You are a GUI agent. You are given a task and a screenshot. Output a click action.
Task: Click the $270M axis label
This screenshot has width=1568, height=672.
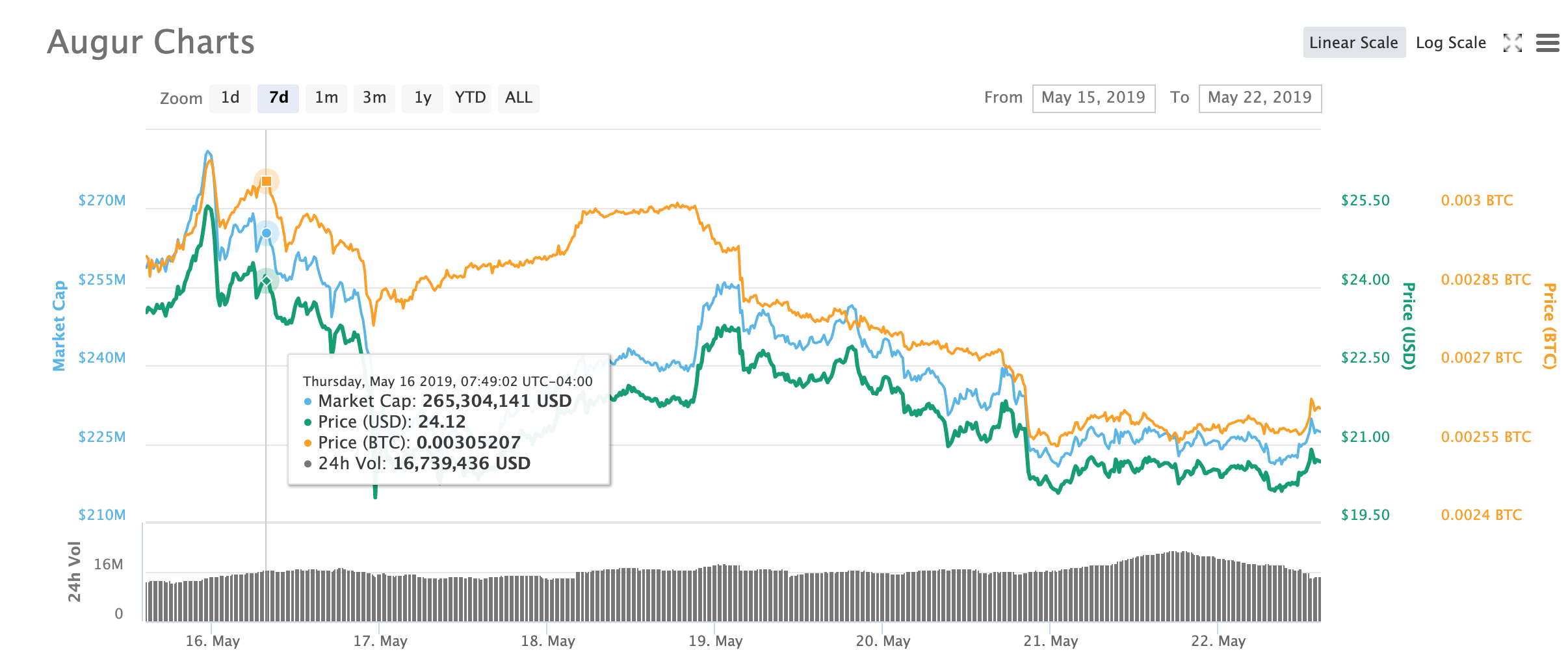click(x=102, y=200)
